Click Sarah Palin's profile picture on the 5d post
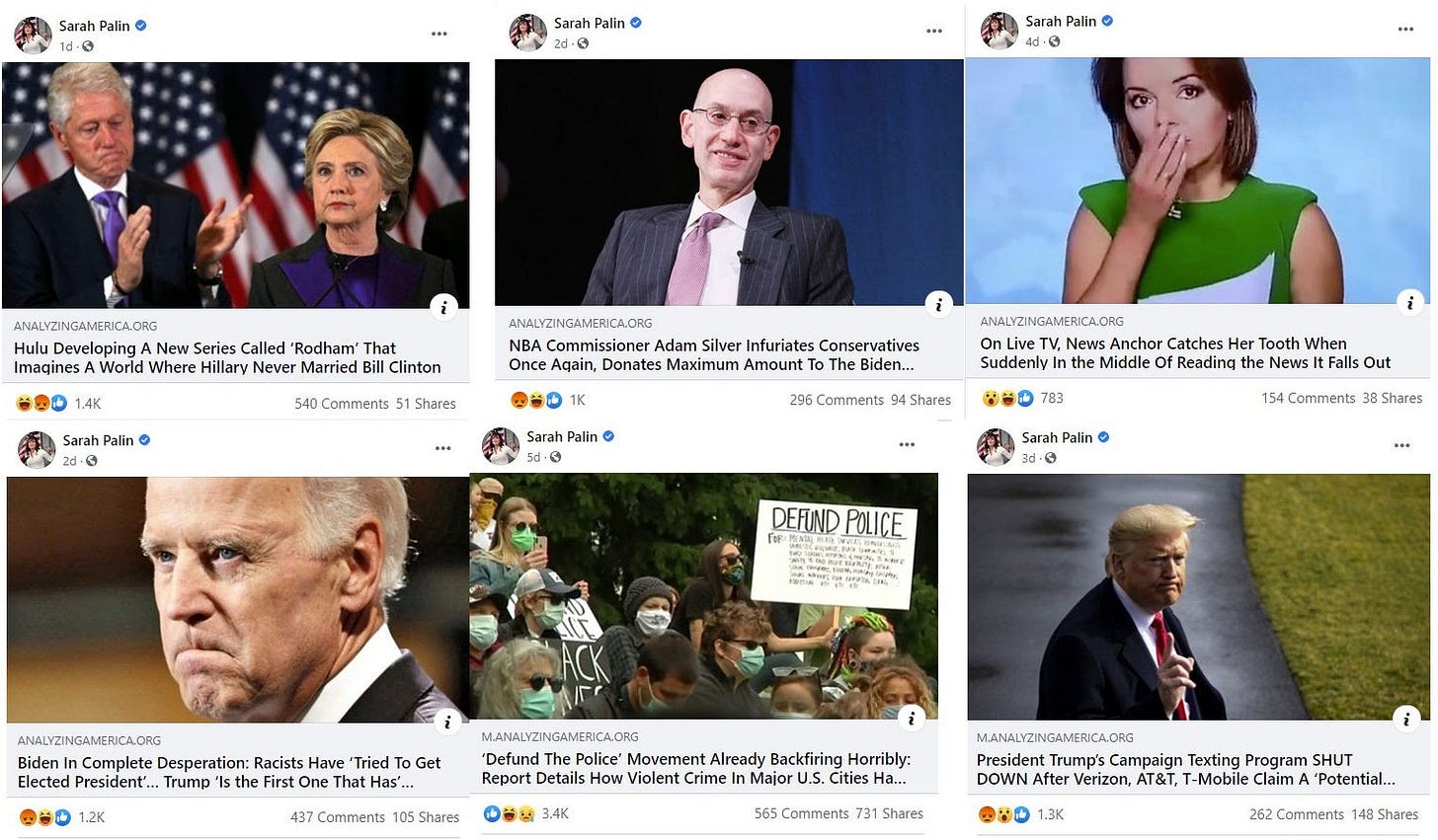The image size is (1438, 840). (x=501, y=446)
